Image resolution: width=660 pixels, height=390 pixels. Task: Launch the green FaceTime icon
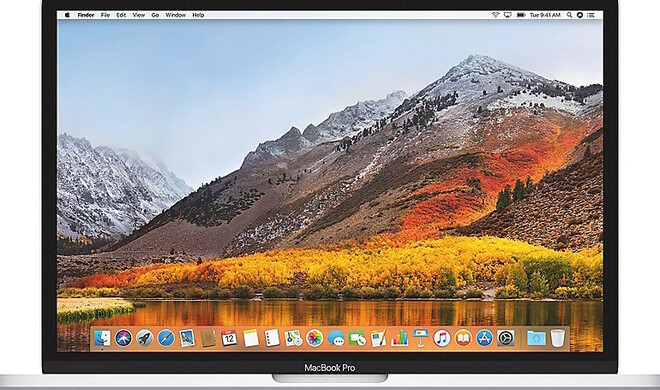(x=357, y=338)
